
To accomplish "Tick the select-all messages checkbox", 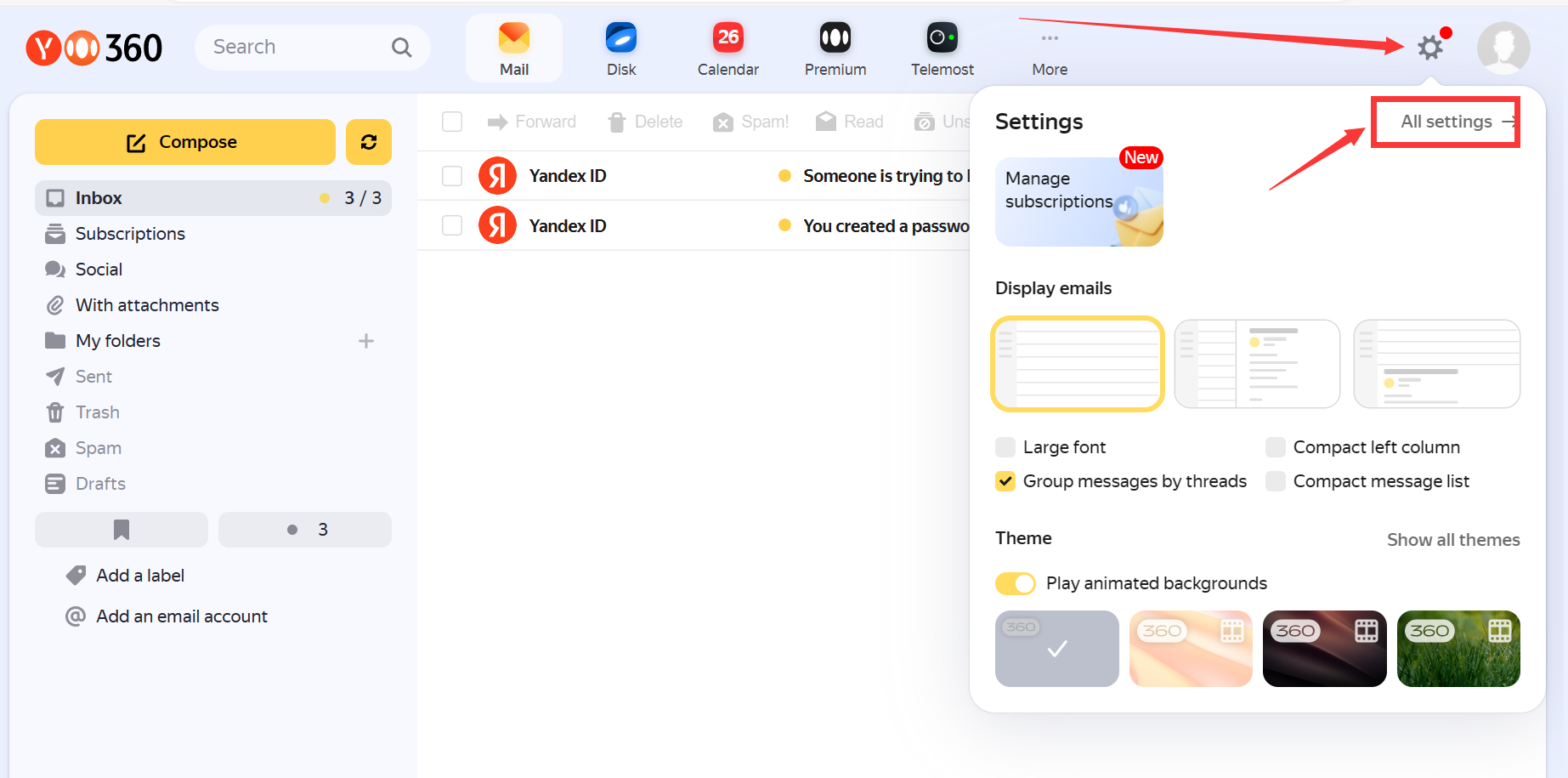I will point(452,122).
